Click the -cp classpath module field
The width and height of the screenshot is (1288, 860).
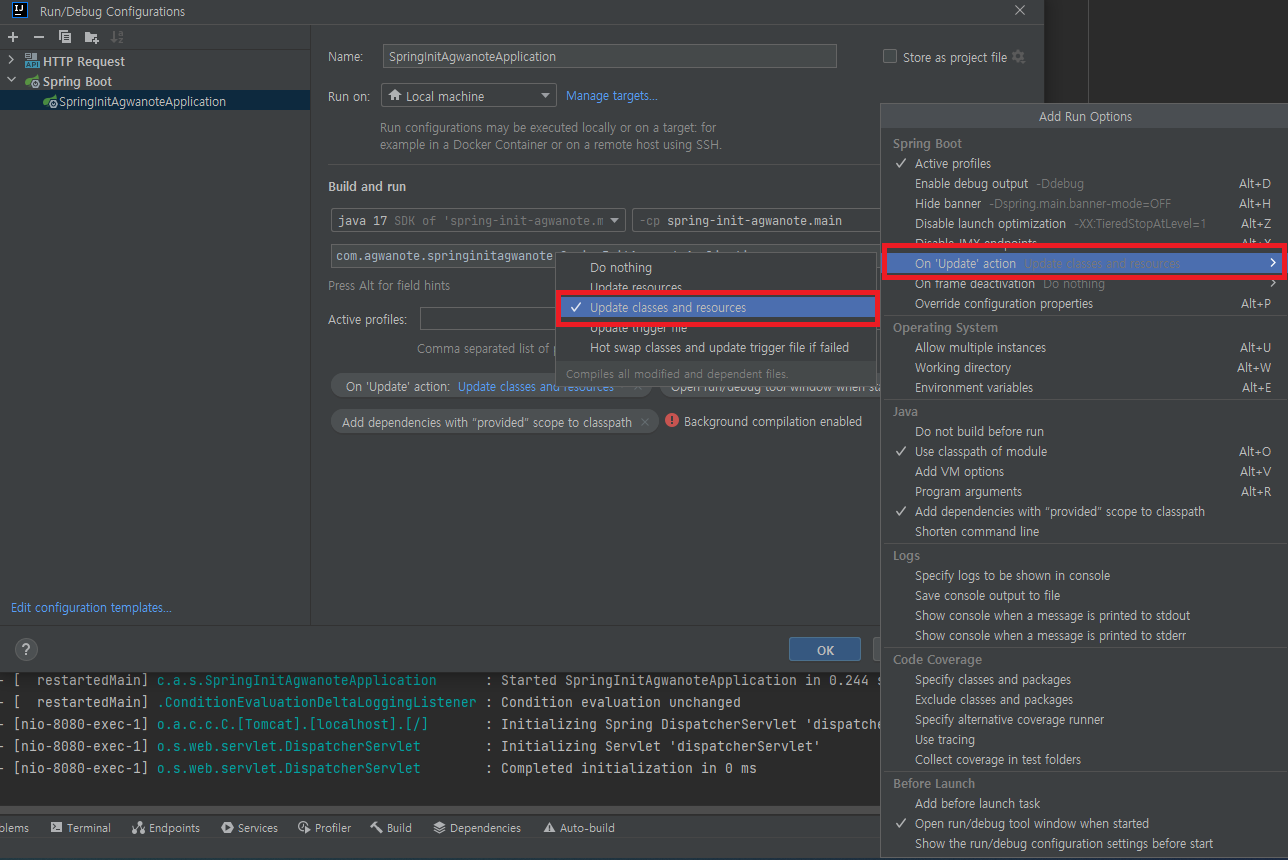[x=756, y=220]
